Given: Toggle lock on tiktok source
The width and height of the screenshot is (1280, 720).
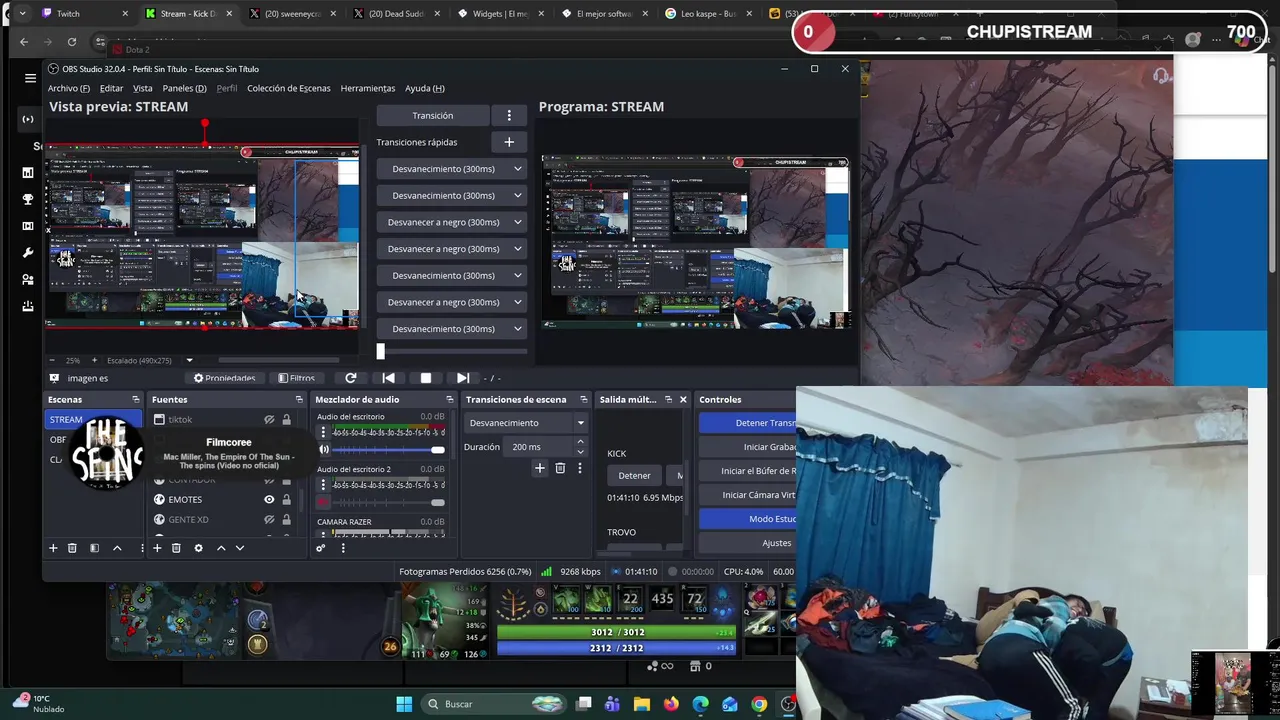Looking at the screenshot, I should point(286,420).
